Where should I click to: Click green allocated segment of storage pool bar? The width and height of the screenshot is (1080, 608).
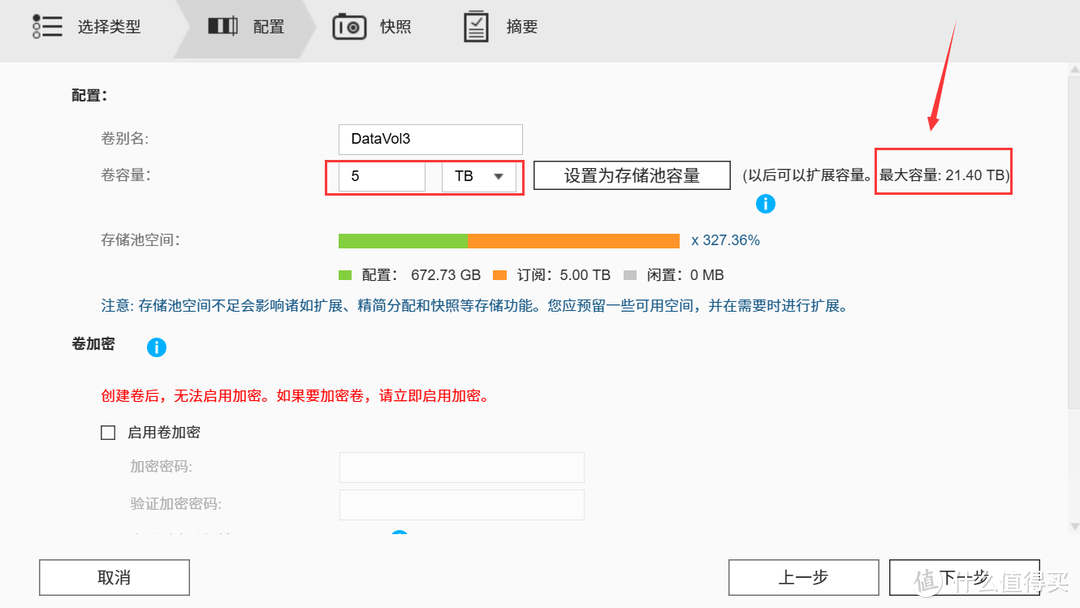[x=403, y=240]
